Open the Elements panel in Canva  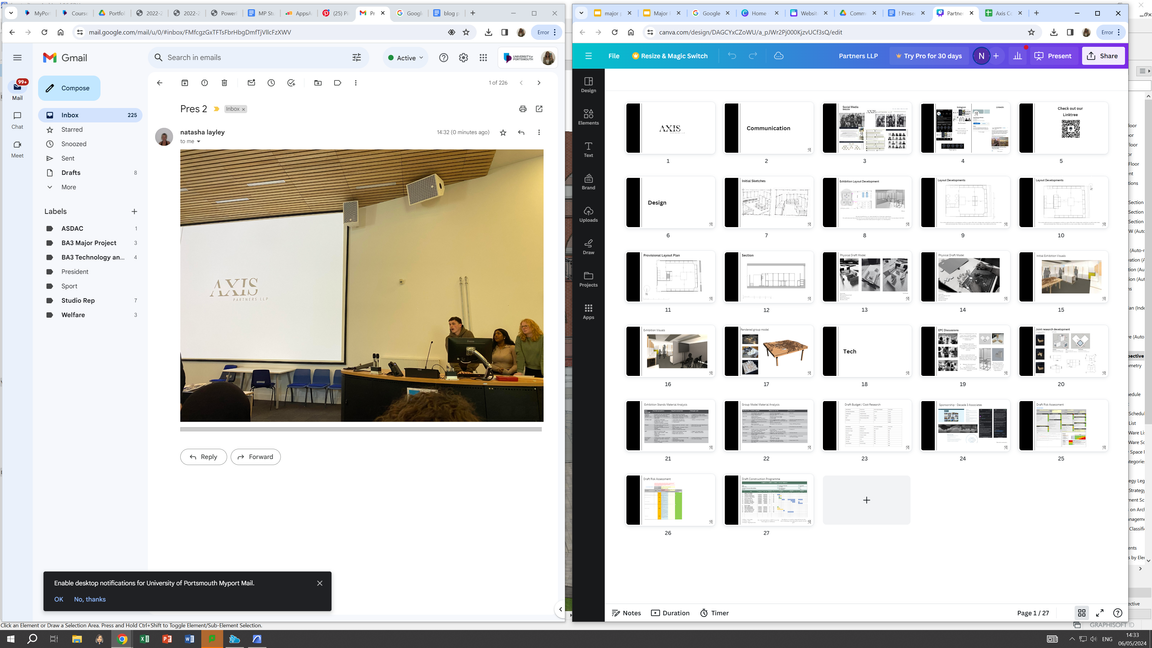coord(588,116)
